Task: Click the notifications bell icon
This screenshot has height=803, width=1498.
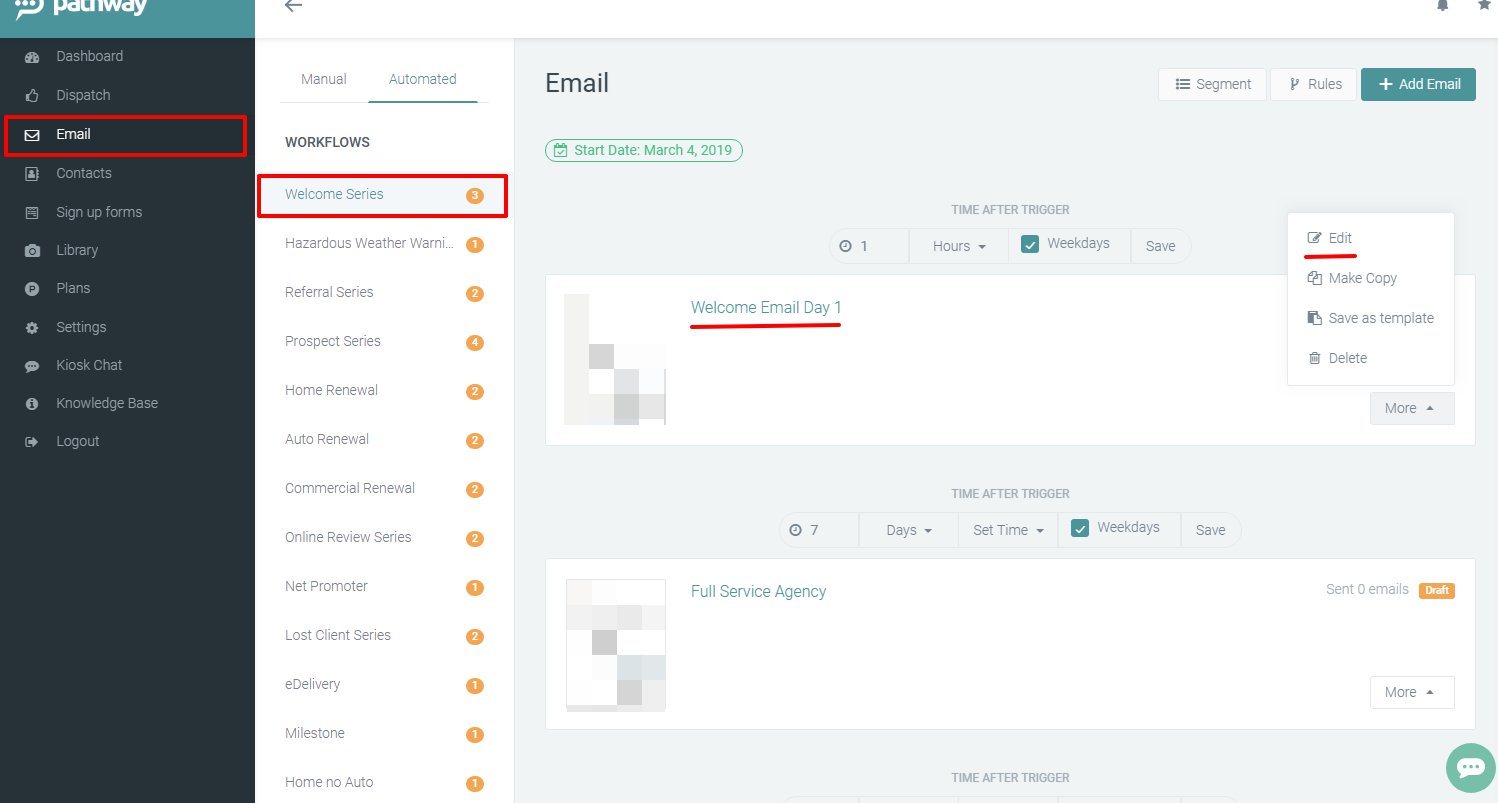Action: (x=1442, y=6)
